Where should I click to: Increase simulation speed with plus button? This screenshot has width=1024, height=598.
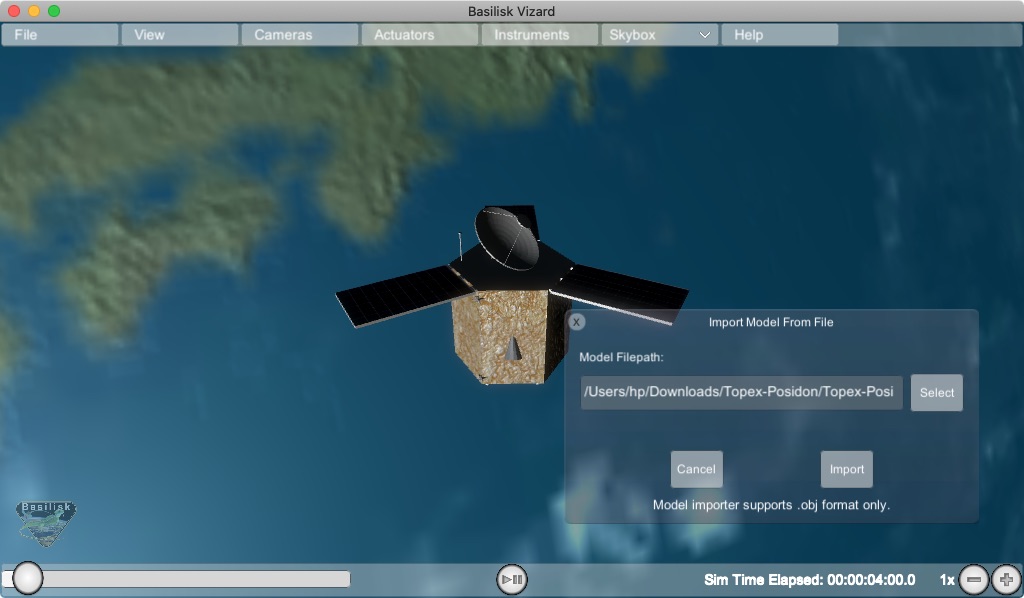point(1006,579)
